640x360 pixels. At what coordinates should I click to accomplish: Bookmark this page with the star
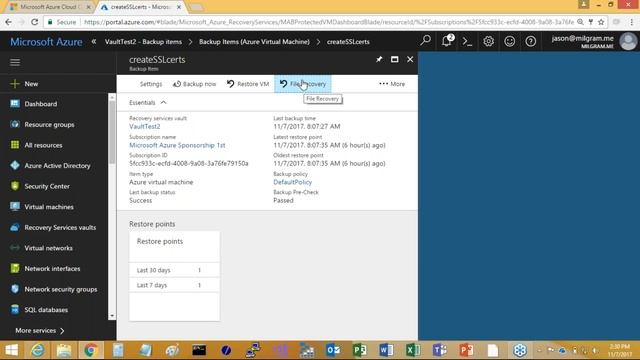click(601, 22)
